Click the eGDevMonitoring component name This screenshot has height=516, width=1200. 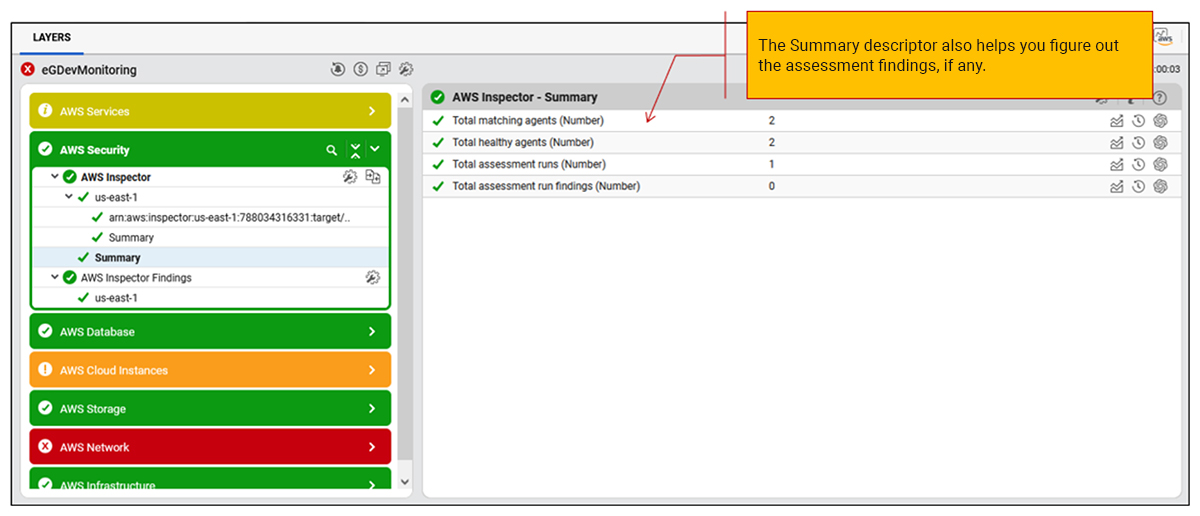click(x=89, y=70)
